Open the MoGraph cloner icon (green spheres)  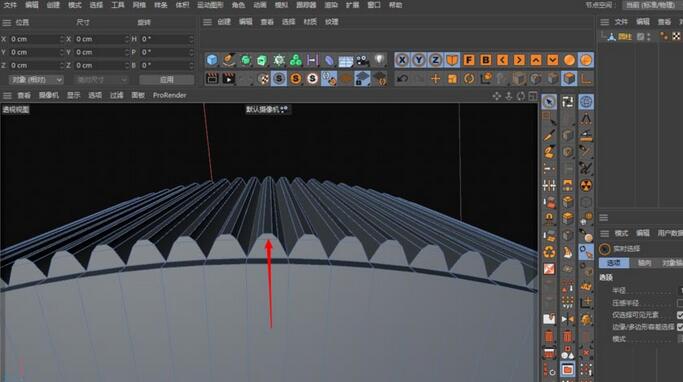(x=296, y=60)
